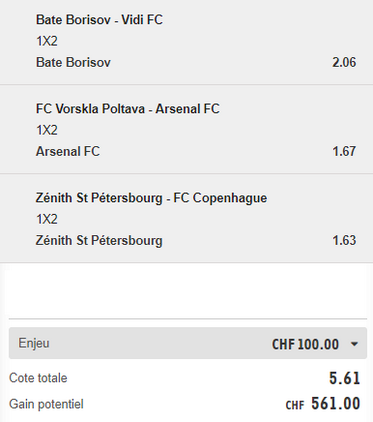Open the Bate Borisov - Vidi FC match

[x=99, y=20]
